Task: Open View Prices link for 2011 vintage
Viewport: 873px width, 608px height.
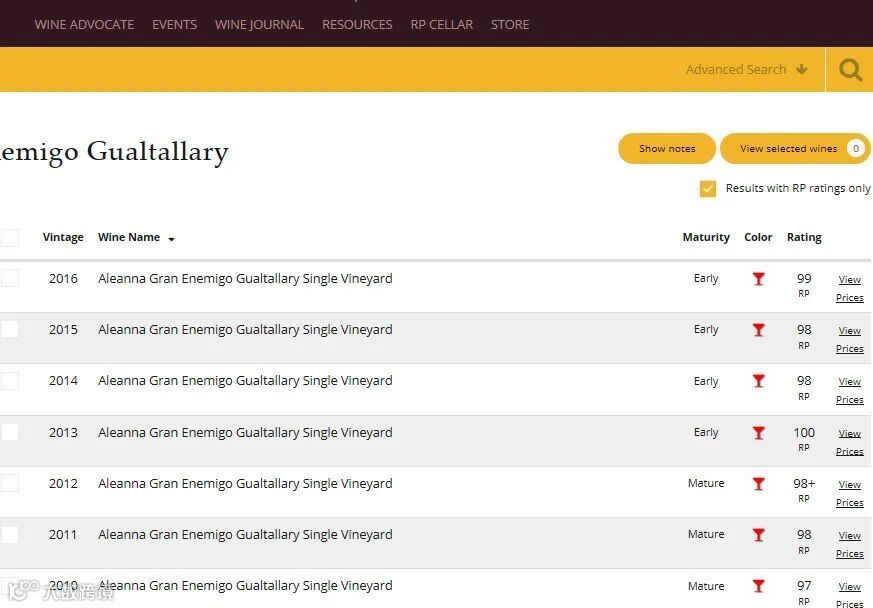Action: [850, 545]
